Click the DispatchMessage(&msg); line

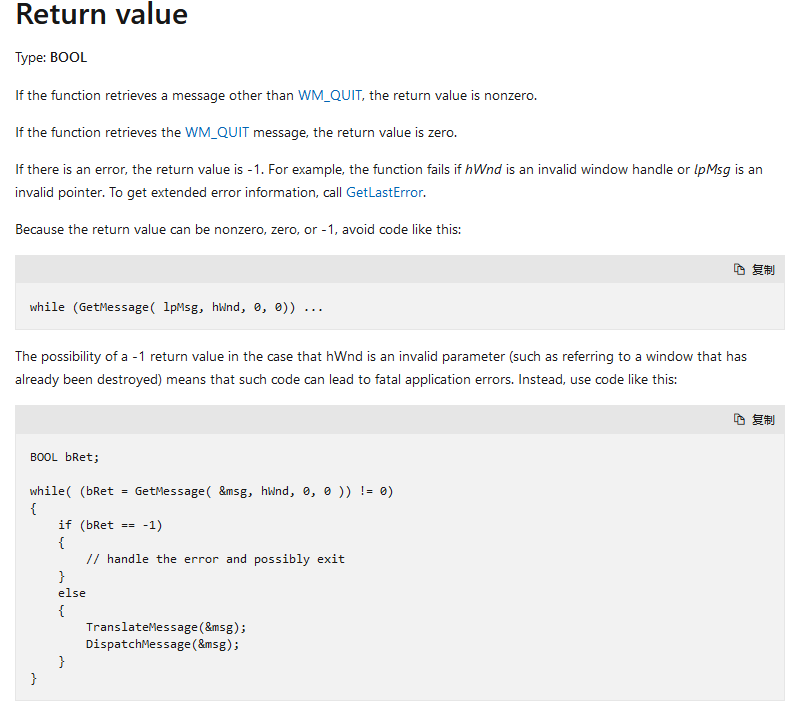163,644
